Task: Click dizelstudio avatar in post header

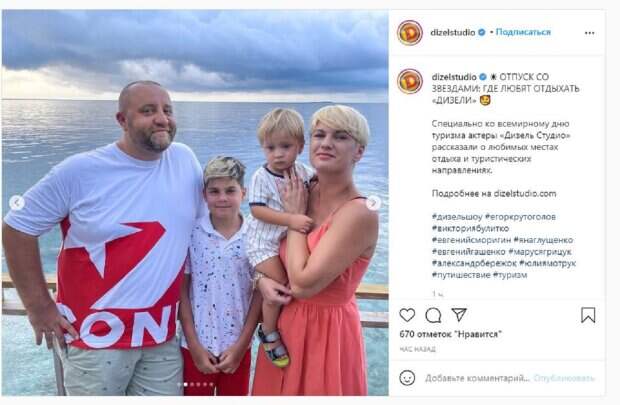Action: point(410,33)
